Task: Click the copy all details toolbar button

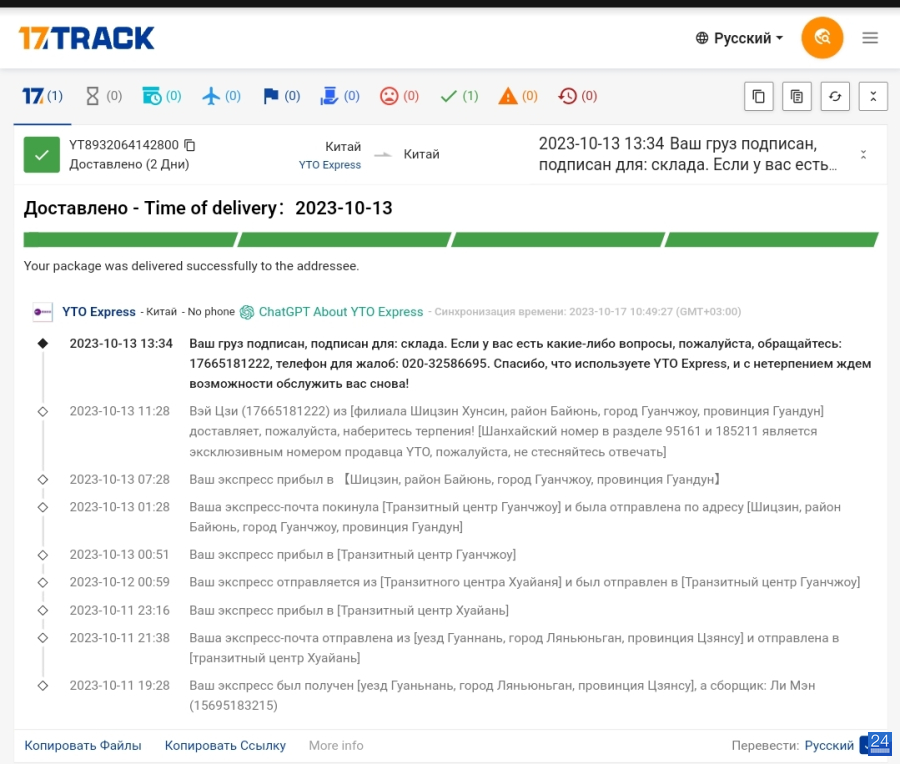Action: 797,96
